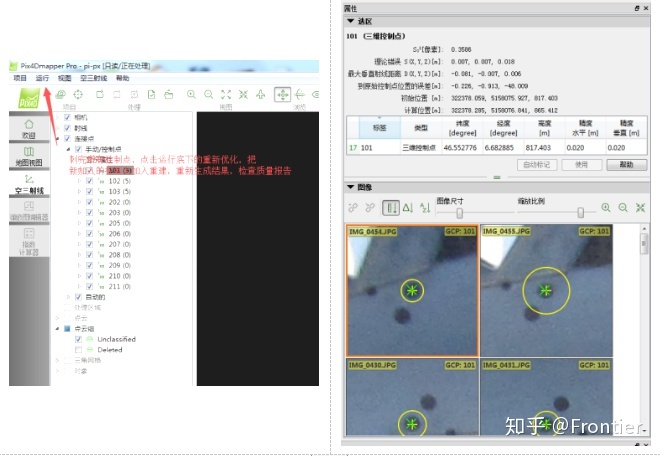Click the 使用 apply button
The height and width of the screenshot is (456, 660).
[581, 165]
